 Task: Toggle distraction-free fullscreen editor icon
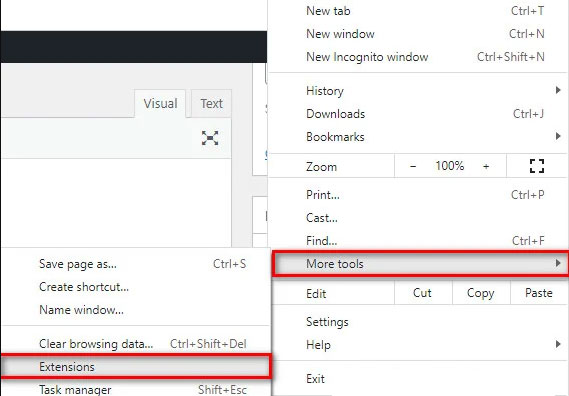(x=210, y=138)
